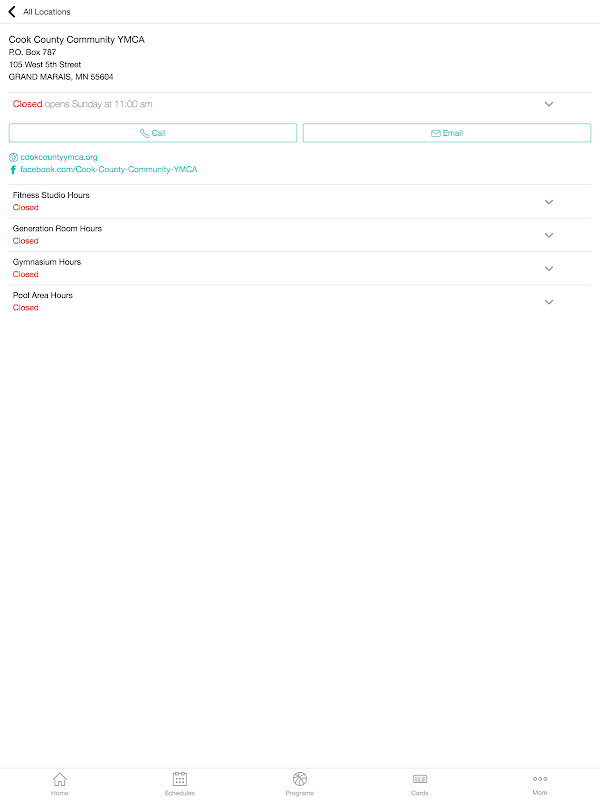Select the Cards tab label
Viewport: 600px width, 800px height.
pos(420,793)
